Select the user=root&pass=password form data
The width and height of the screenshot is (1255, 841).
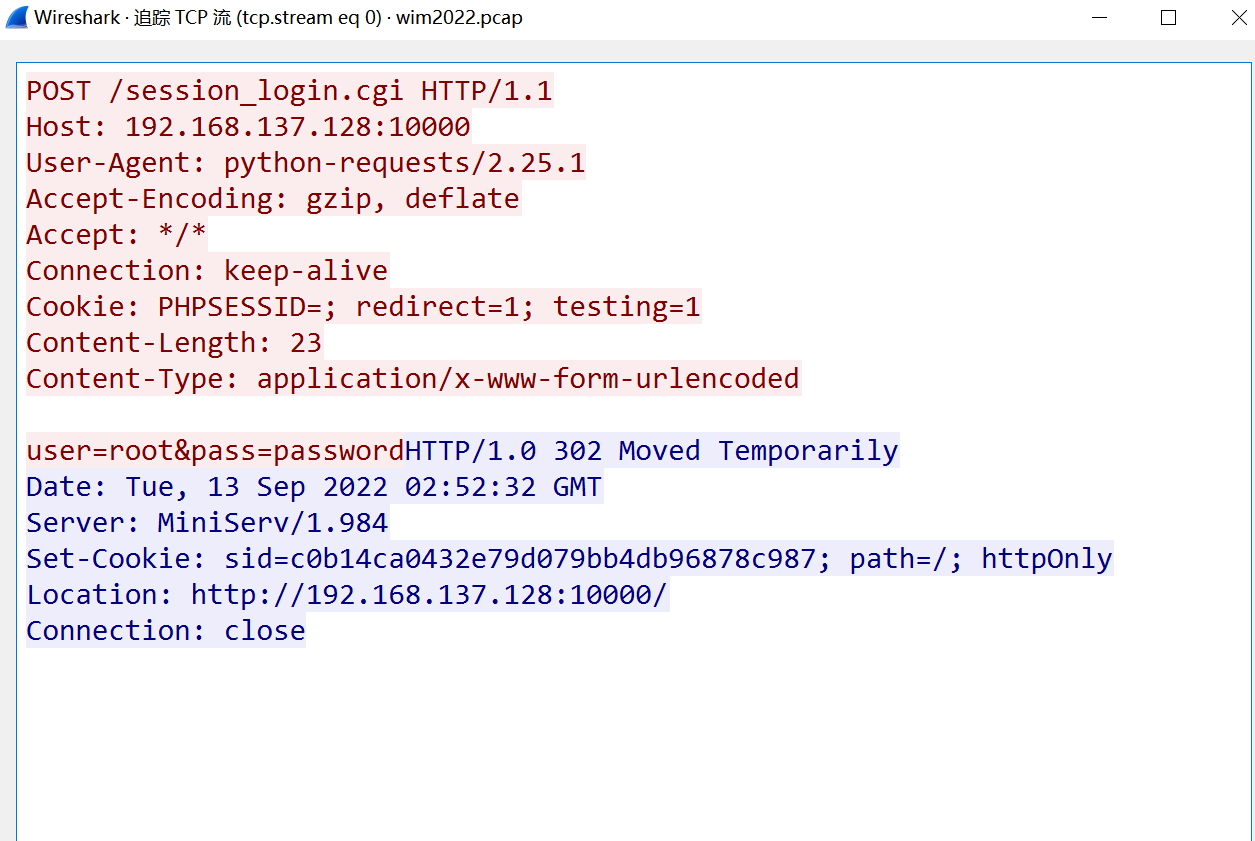[212, 450]
